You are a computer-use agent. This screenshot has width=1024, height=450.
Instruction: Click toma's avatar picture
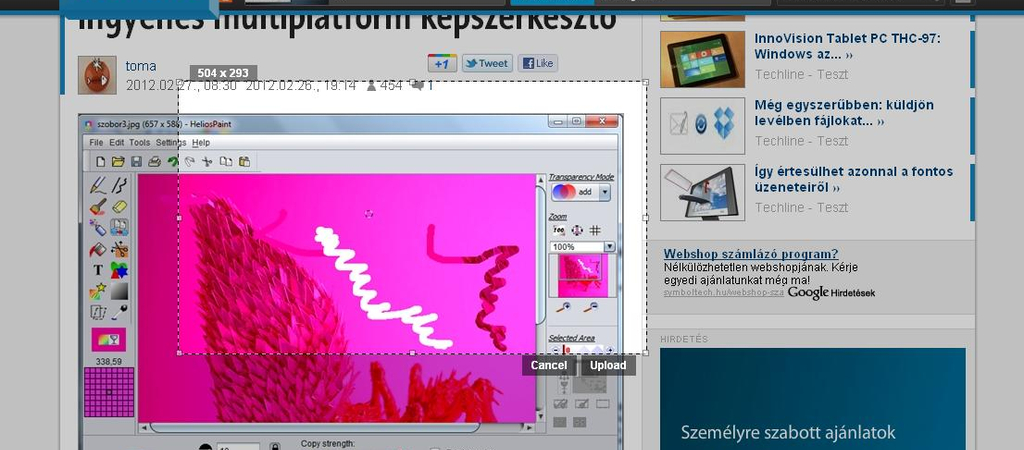[97, 75]
